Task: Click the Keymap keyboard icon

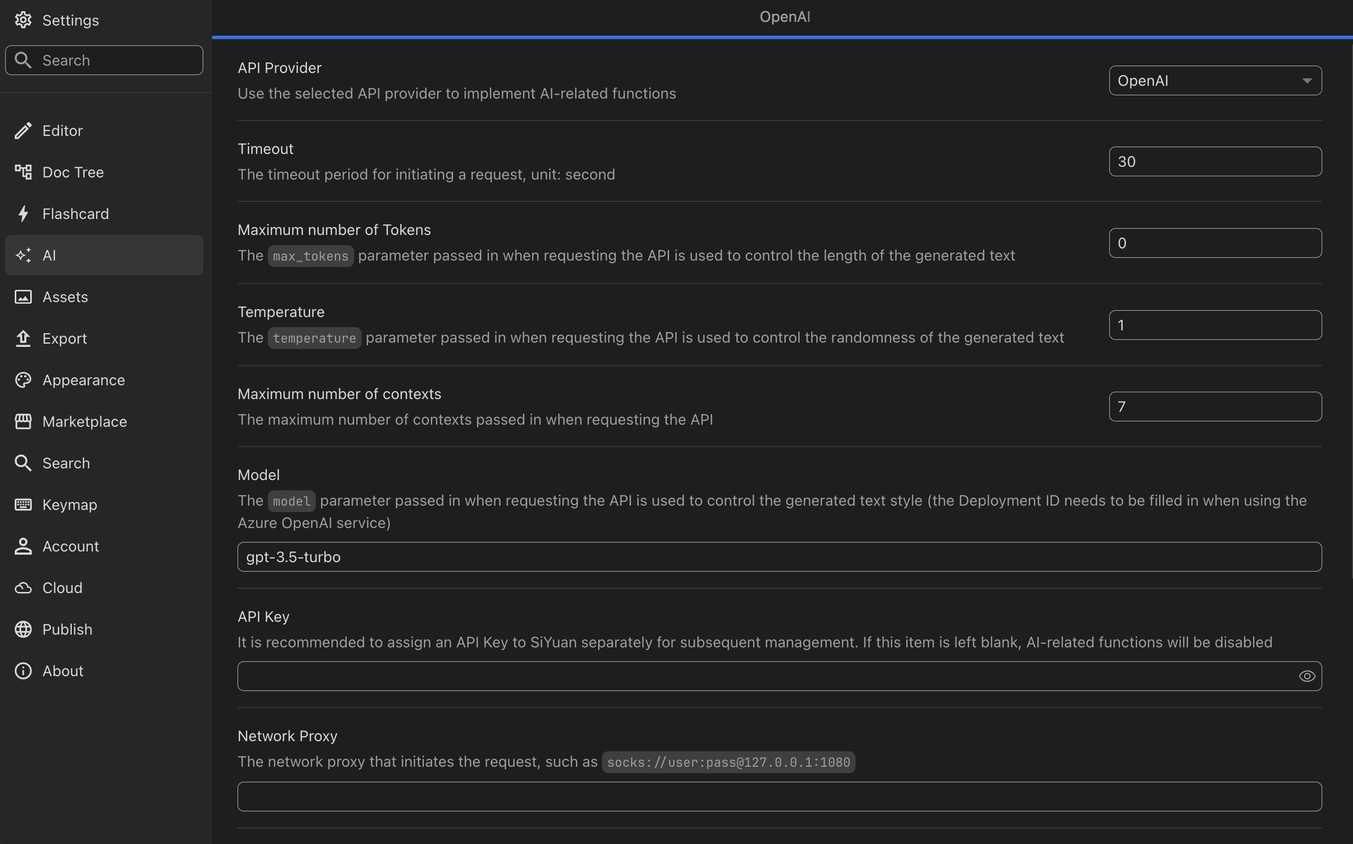Action: (x=23, y=505)
